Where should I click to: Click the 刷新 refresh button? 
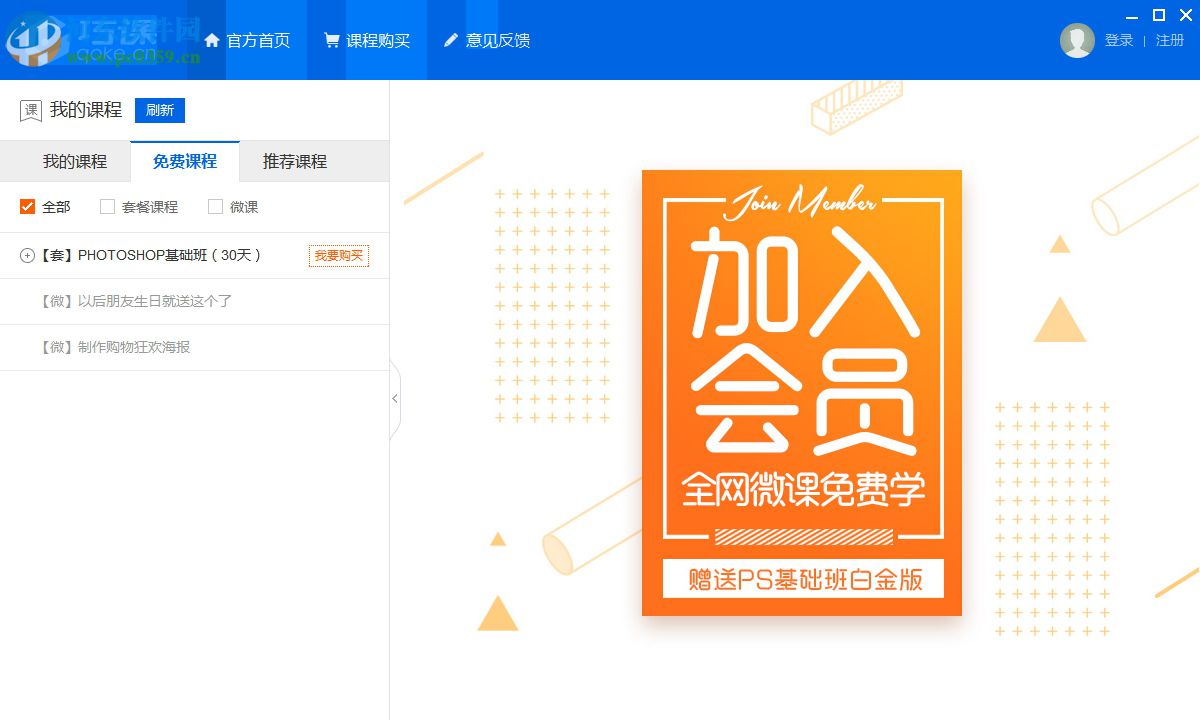[159, 110]
